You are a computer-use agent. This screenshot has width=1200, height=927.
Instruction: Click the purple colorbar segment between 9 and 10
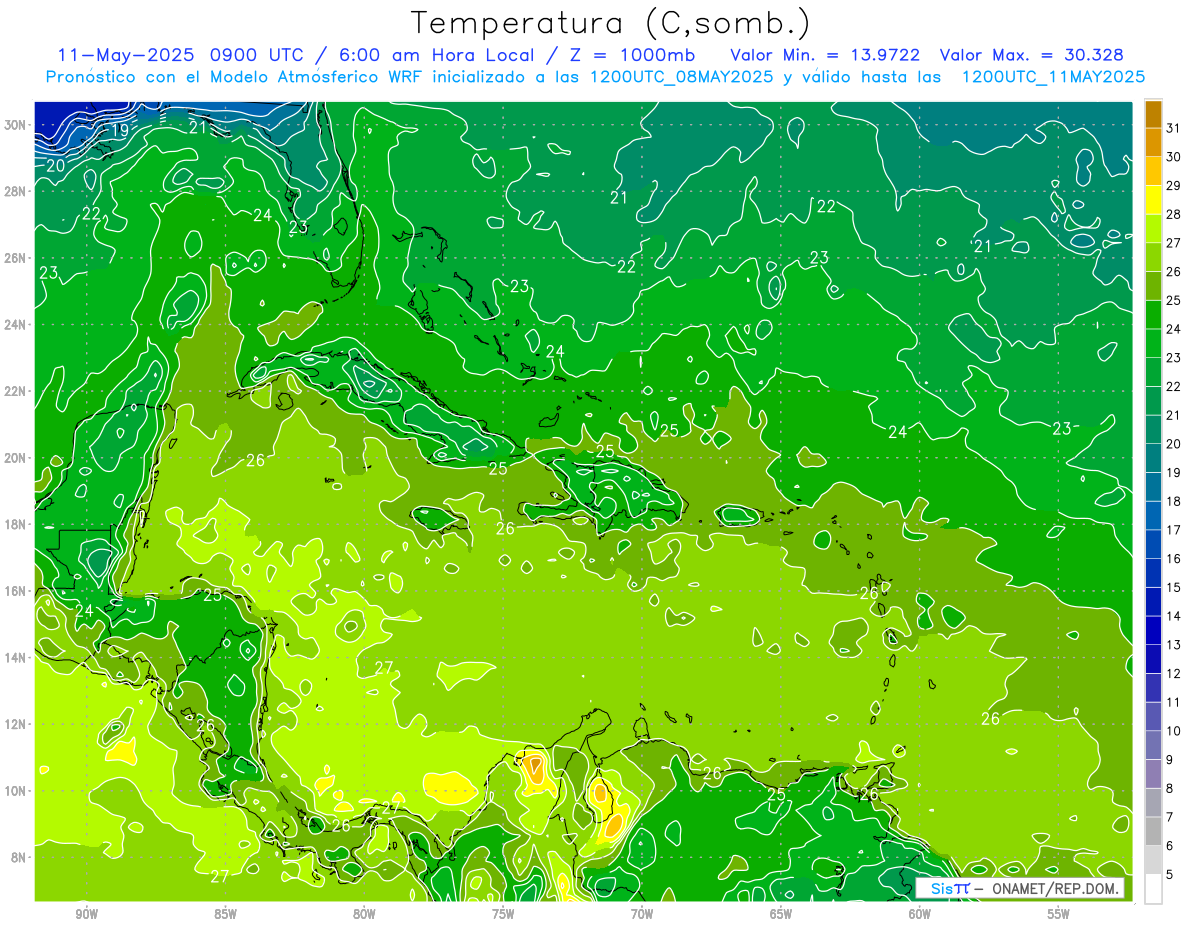coord(1153,746)
